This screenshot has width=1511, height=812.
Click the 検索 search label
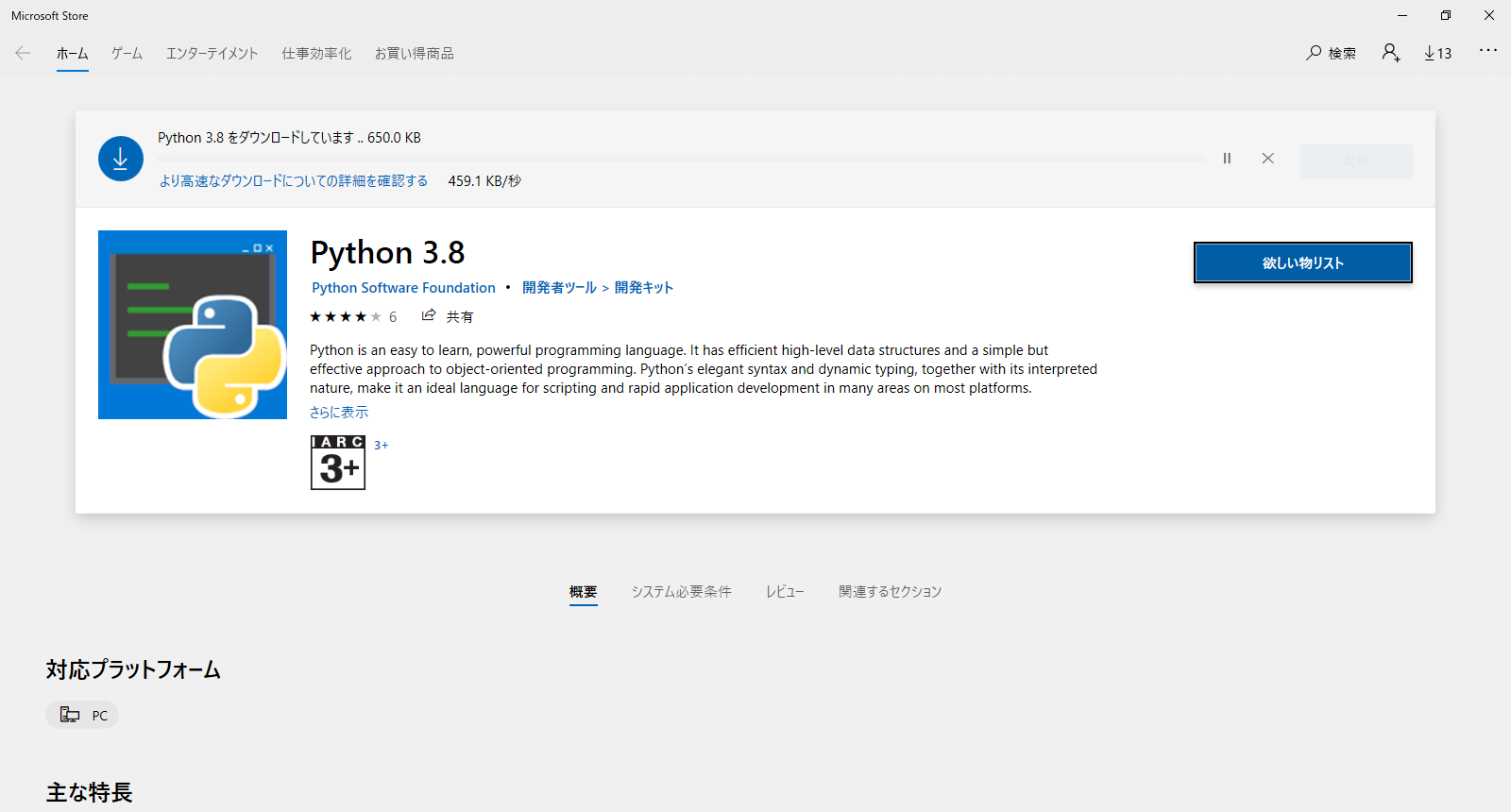[x=1342, y=54]
